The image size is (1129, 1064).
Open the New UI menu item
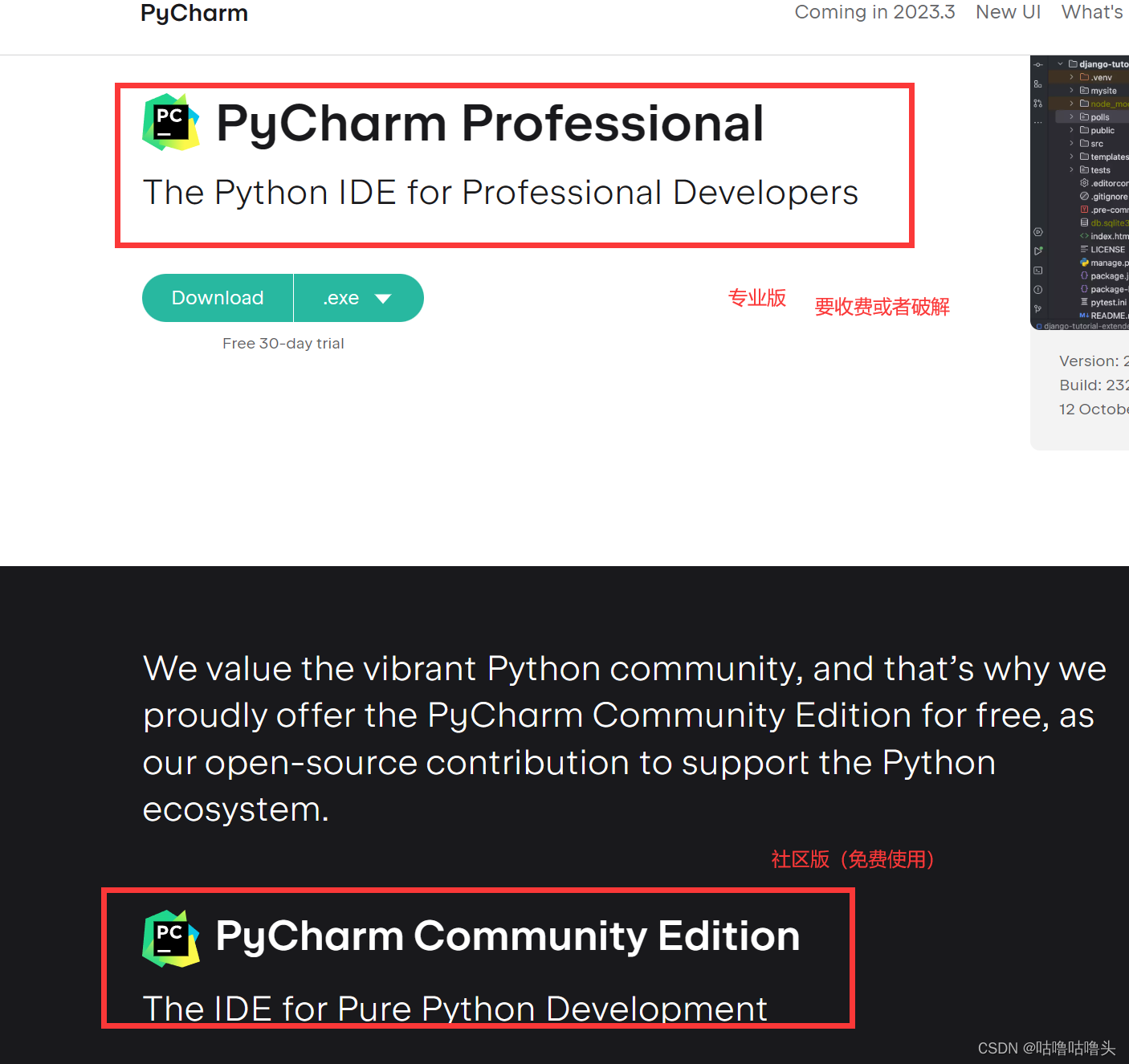(1009, 12)
